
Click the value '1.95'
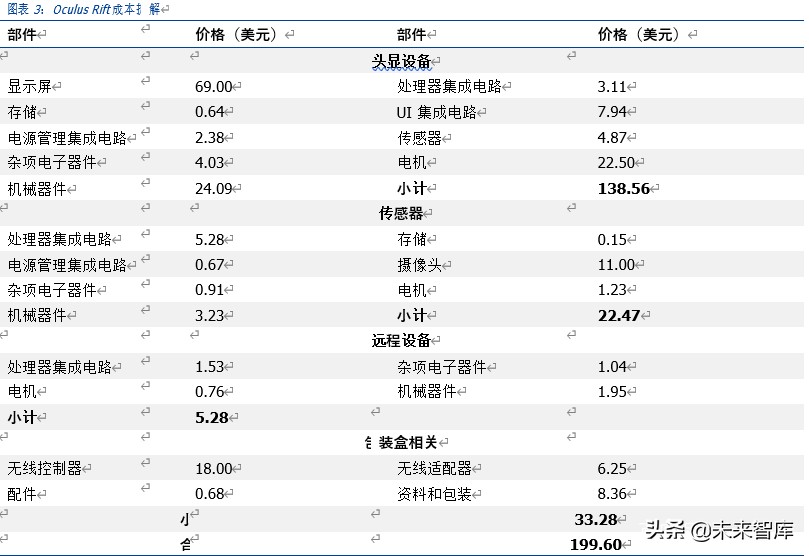612,391
